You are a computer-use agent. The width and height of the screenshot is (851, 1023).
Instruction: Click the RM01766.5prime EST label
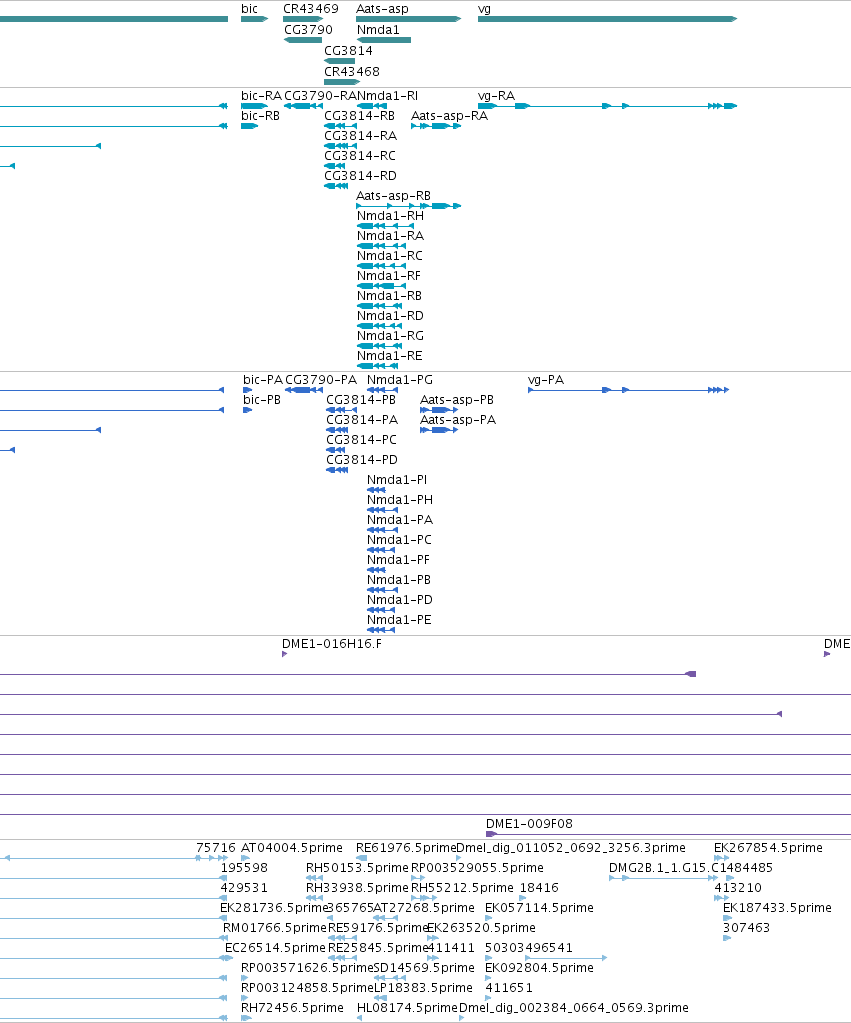[275, 928]
